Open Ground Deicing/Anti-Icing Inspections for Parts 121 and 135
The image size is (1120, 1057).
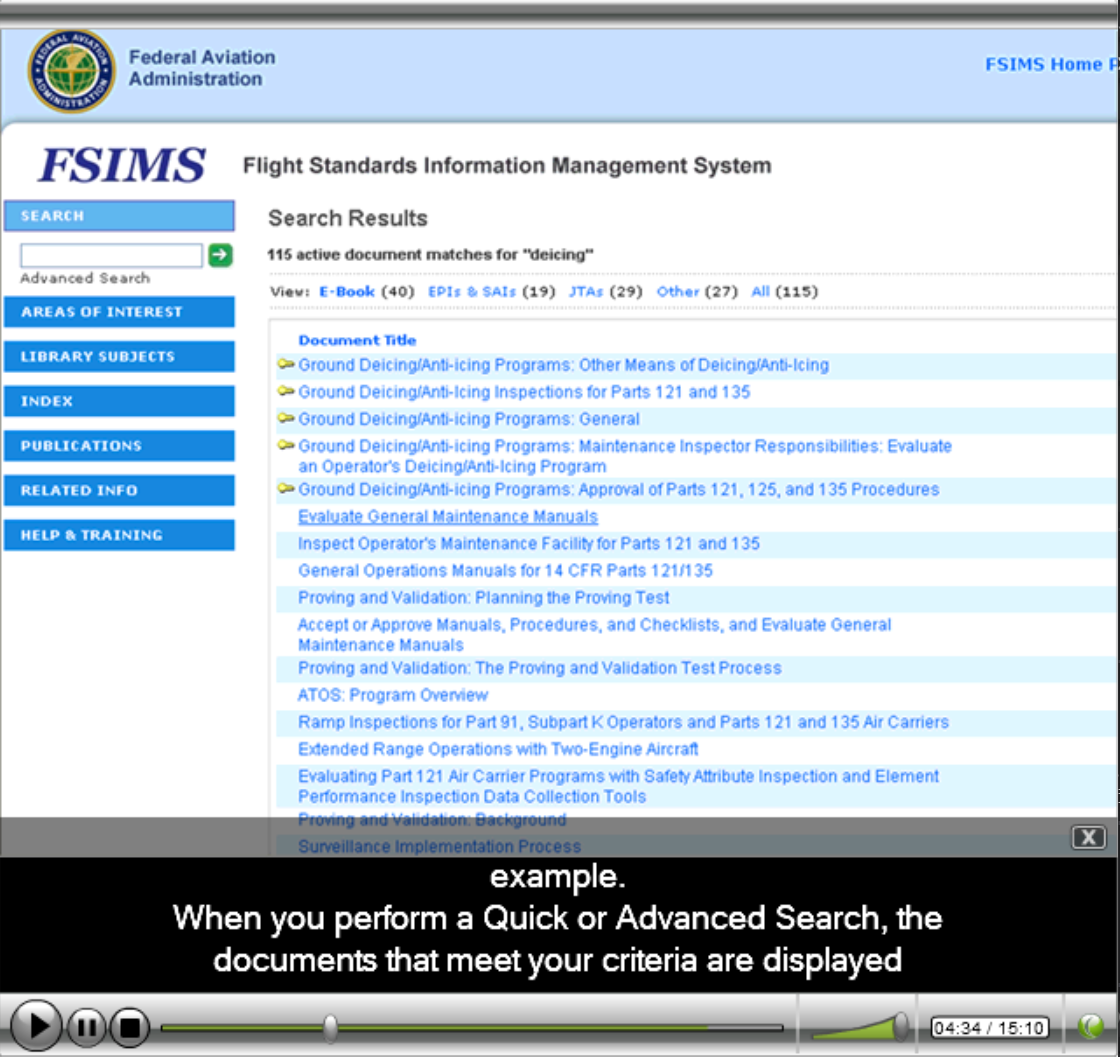point(524,392)
